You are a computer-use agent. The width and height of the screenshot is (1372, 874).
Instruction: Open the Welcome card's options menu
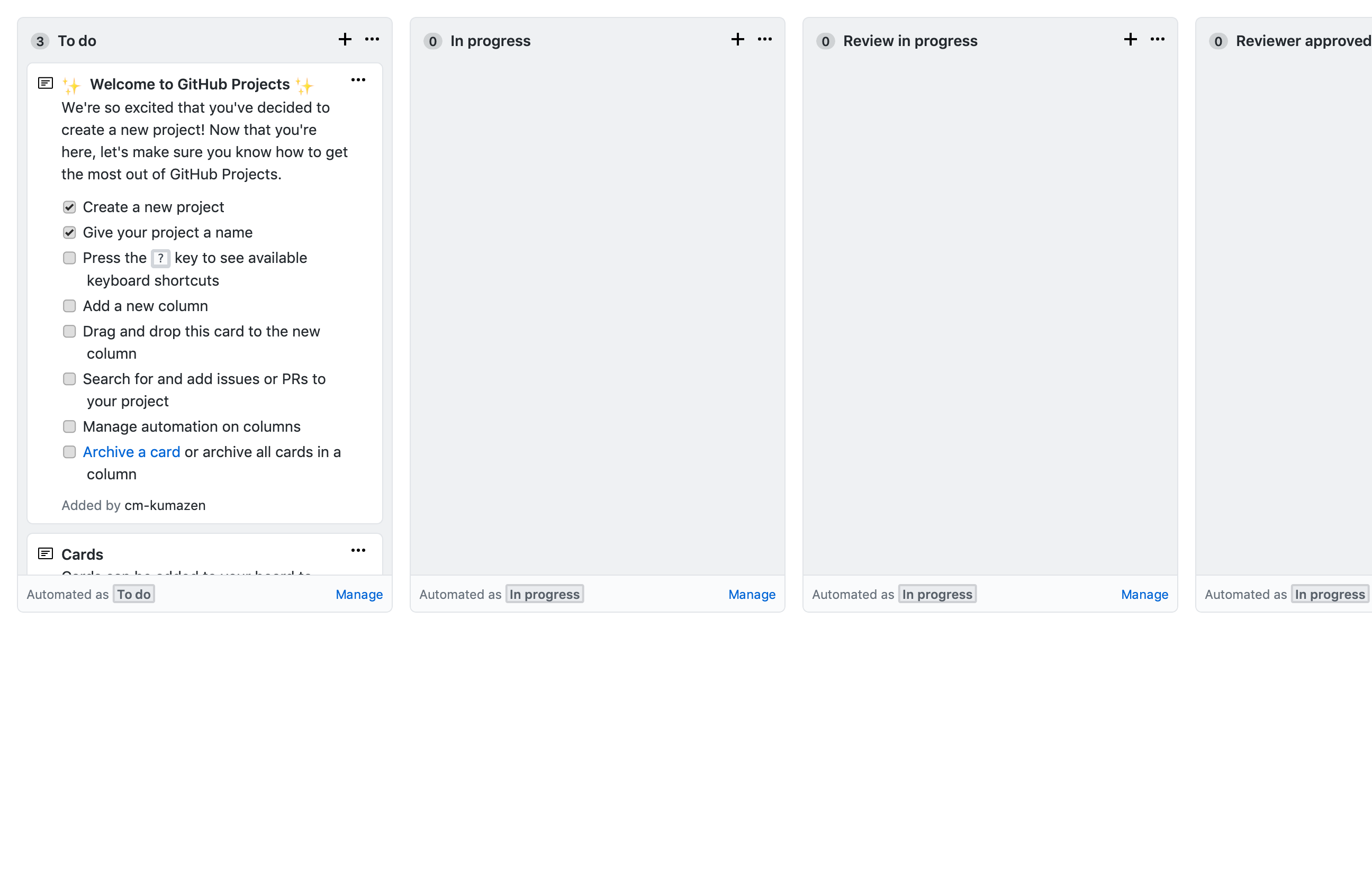click(358, 80)
